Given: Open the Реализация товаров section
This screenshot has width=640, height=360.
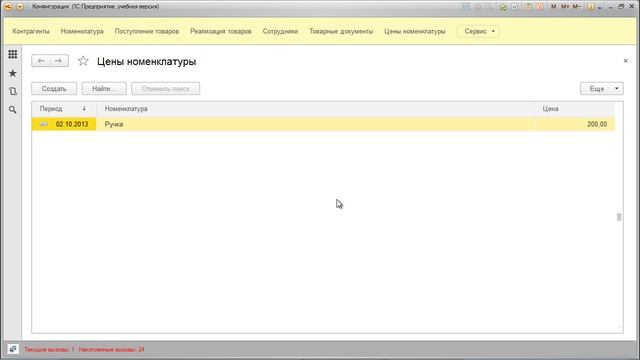Looking at the screenshot, I should (221, 31).
